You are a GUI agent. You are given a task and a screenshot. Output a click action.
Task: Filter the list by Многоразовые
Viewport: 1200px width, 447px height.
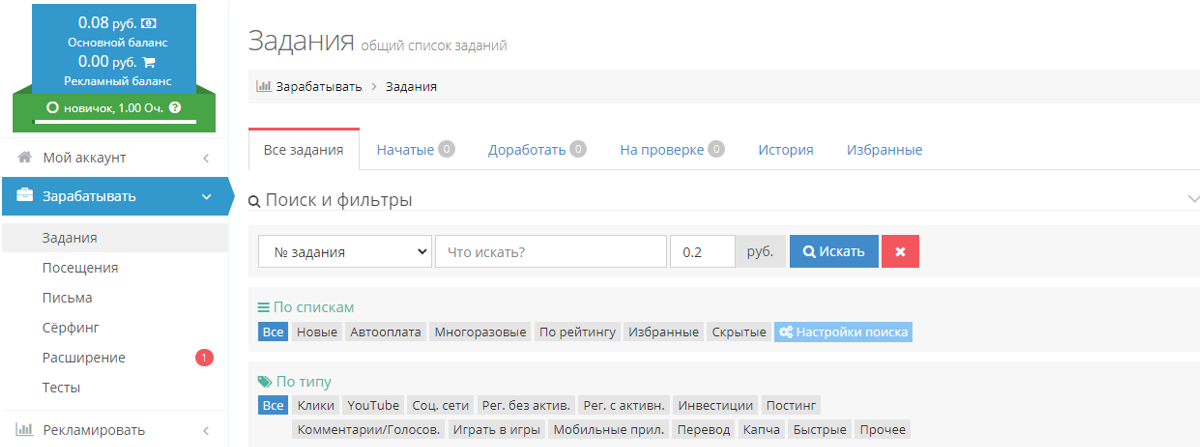click(x=481, y=332)
